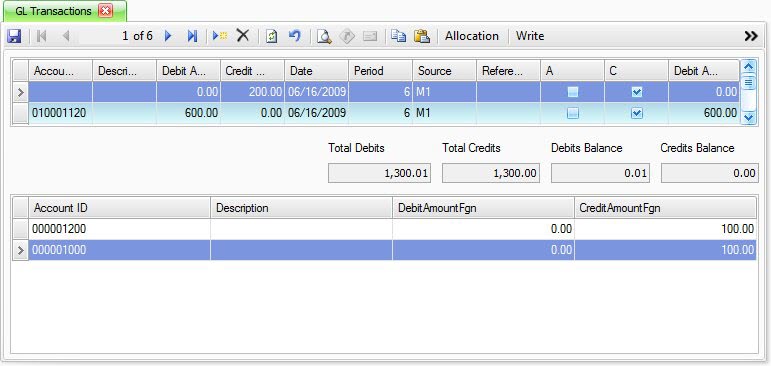
Task: Uncheck C checkbox for account 010001120
Action: (x=637, y=114)
